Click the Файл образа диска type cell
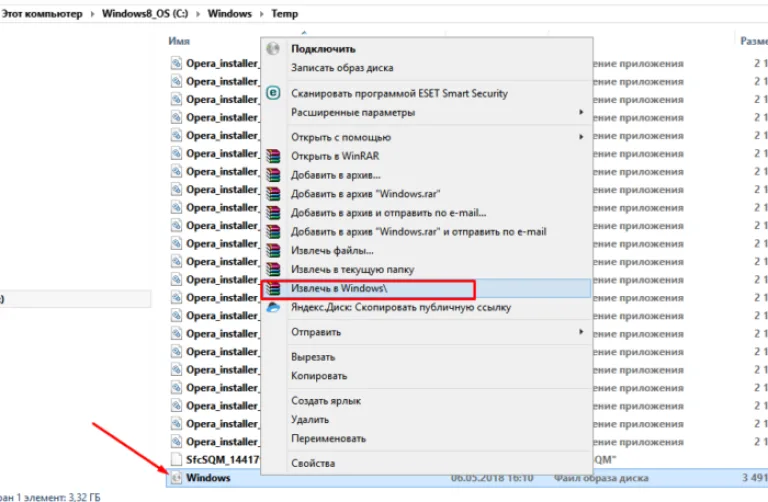Image resolution: width=768 pixels, height=502 pixels. click(x=601, y=478)
